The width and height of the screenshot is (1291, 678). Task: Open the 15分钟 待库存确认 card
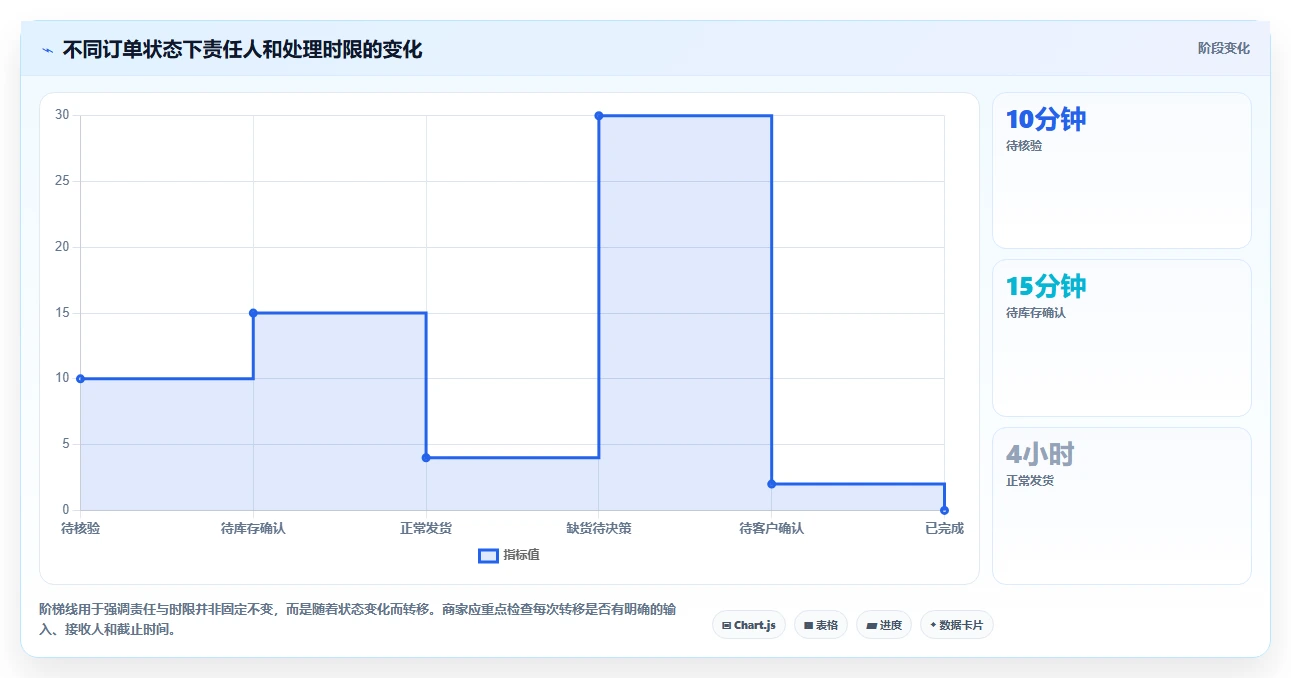point(1121,338)
